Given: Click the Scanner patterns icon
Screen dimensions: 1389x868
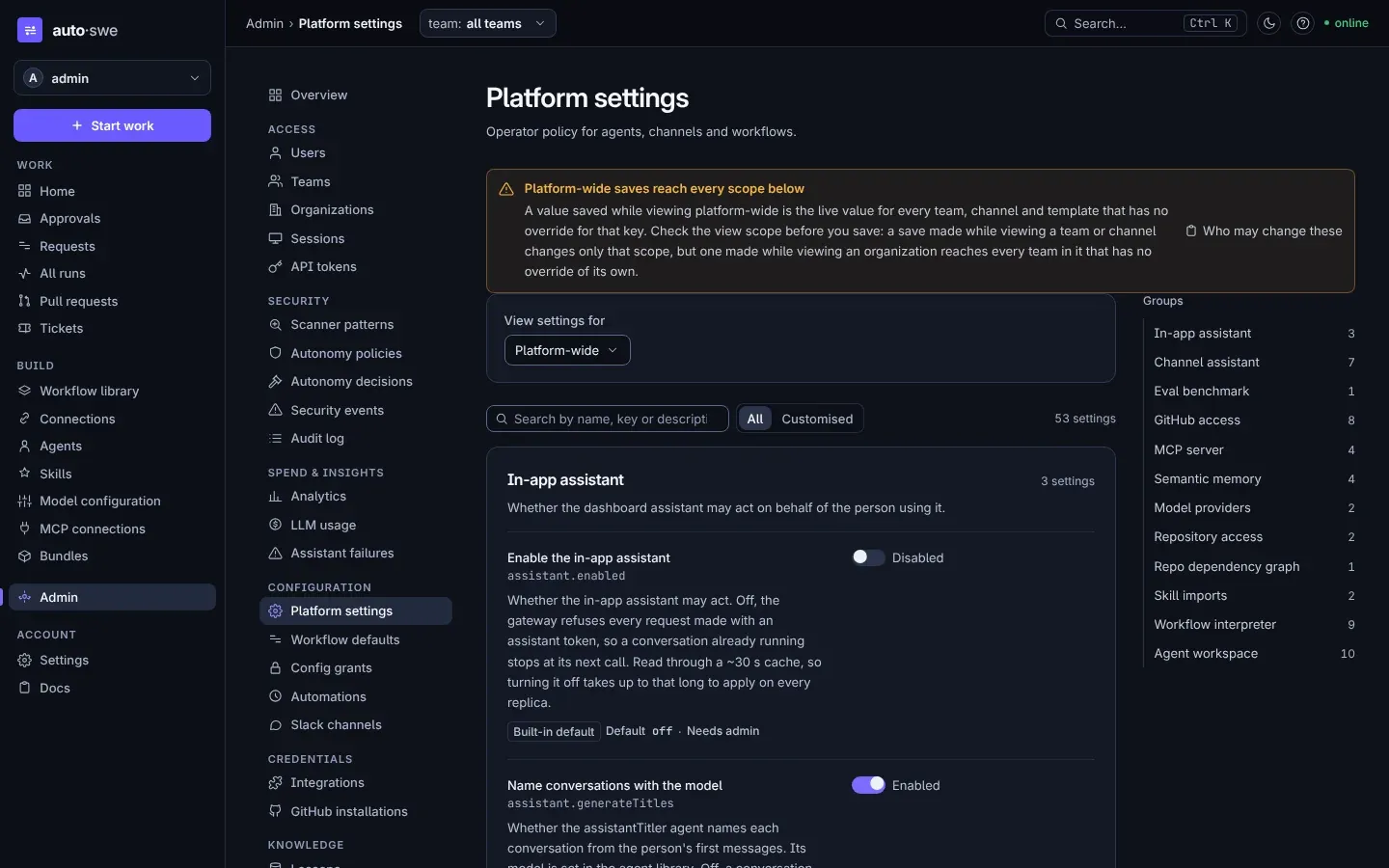Looking at the screenshot, I should 275,325.
